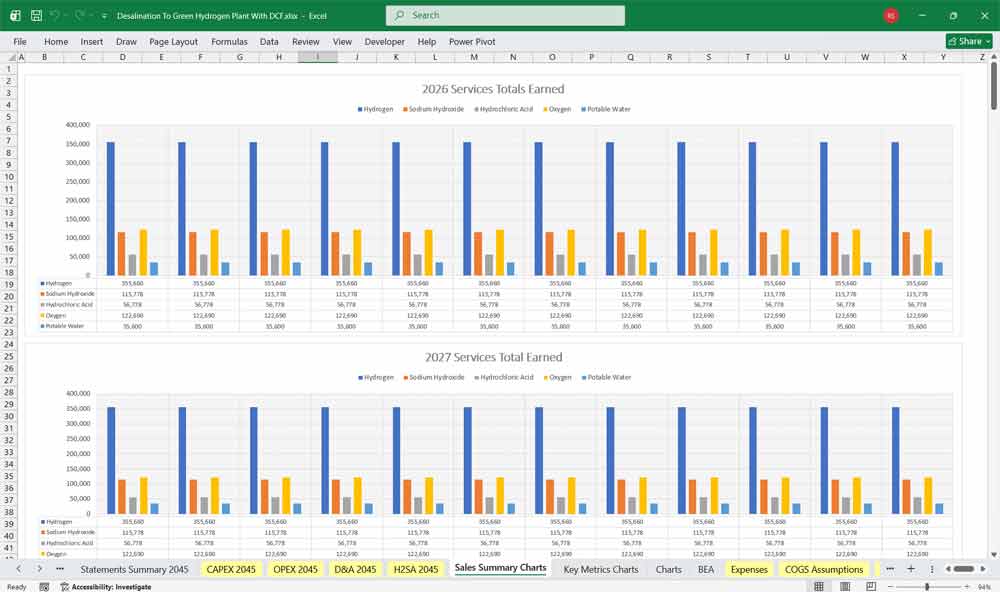Switch to Normal view from the status bar
Viewport: 1000px width, 592px height.
pos(818,584)
